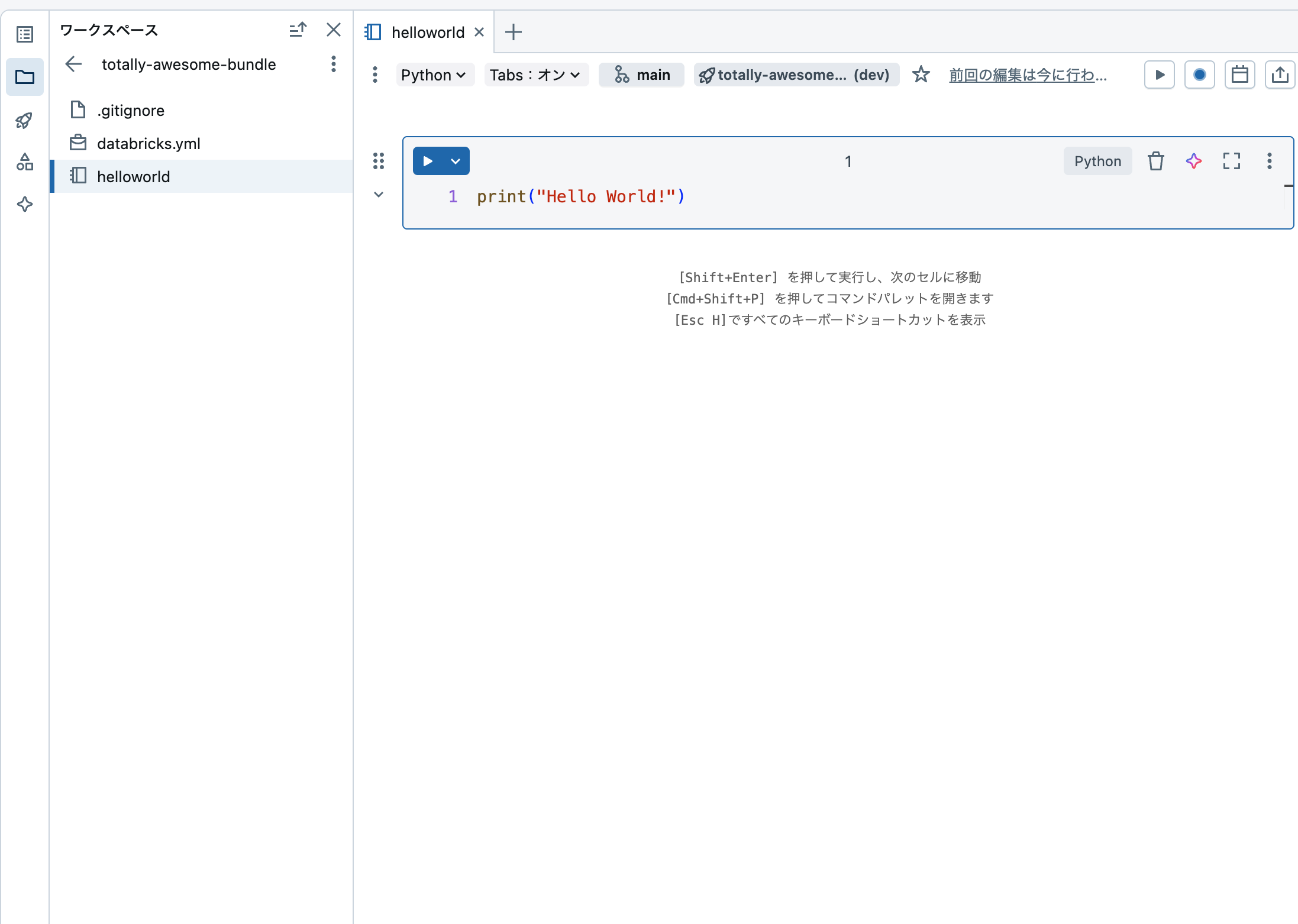1298x924 pixels.
Task: Toggle the notebook favorite star
Action: (x=921, y=75)
